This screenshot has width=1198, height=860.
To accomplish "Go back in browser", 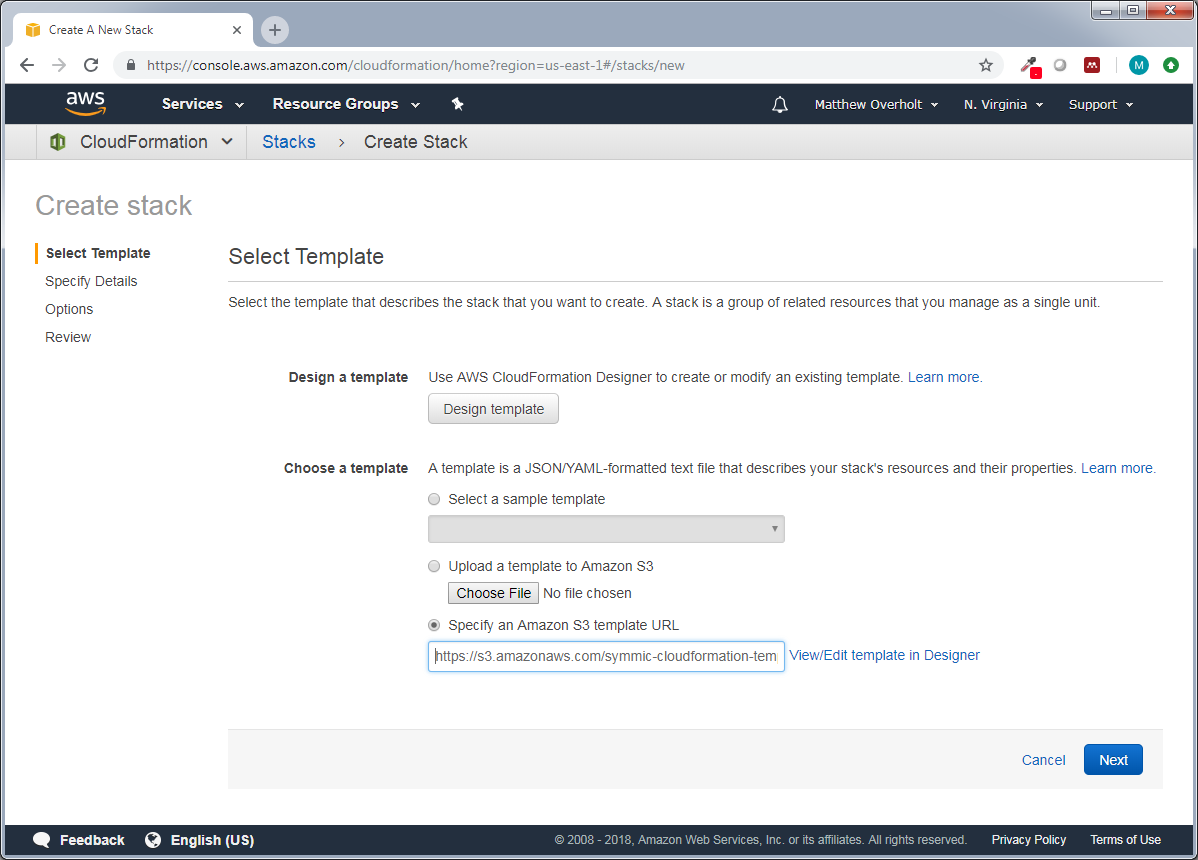I will tap(27, 65).
